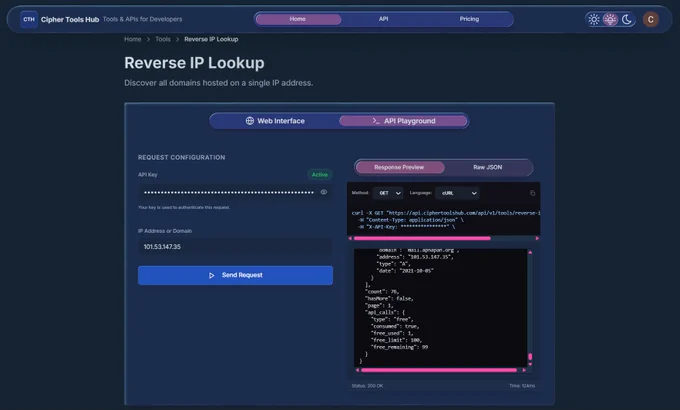Viewport: 680px width, 410px height.
Task: Click the CTH logo icon
Action: pyautogui.click(x=29, y=19)
